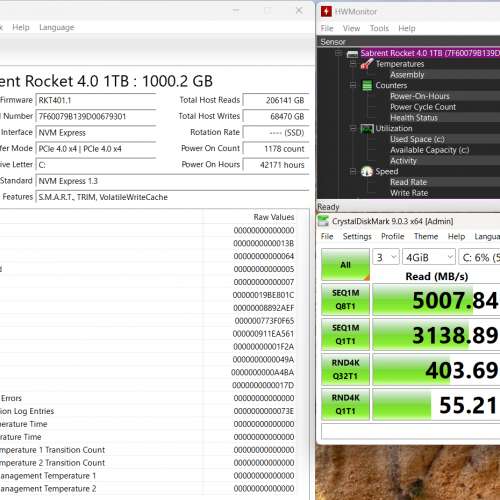Viewport: 500px width, 500px height.
Task: Open the Language menu in CrystalDiskInfo
Action: (57, 27)
